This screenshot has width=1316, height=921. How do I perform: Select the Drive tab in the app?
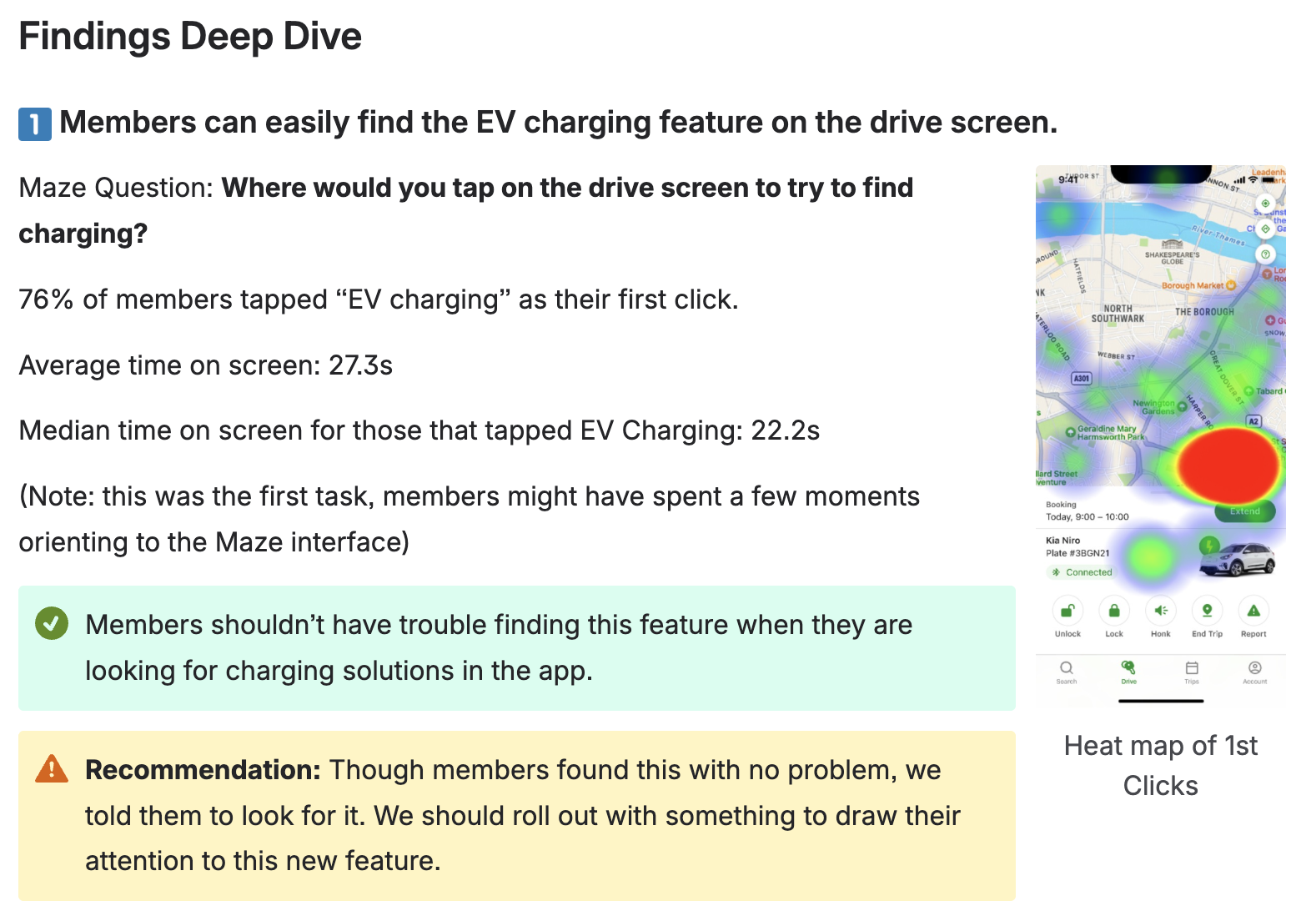(1128, 672)
